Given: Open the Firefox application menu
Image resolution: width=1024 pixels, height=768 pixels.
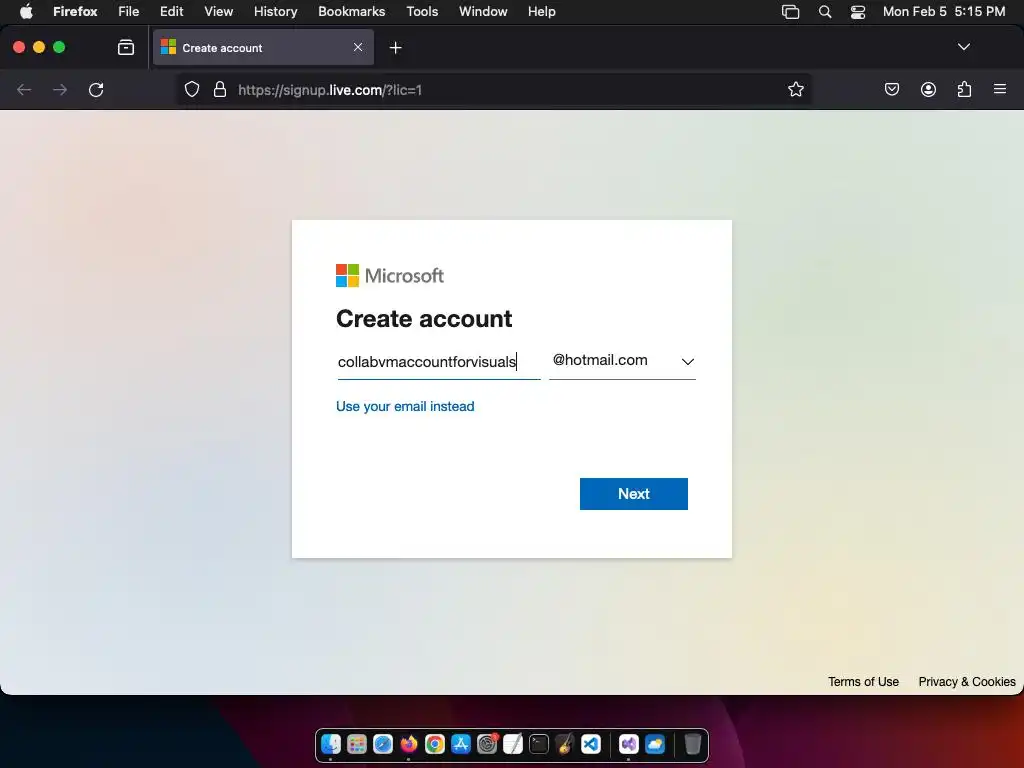Looking at the screenshot, I should click(75, 11).
